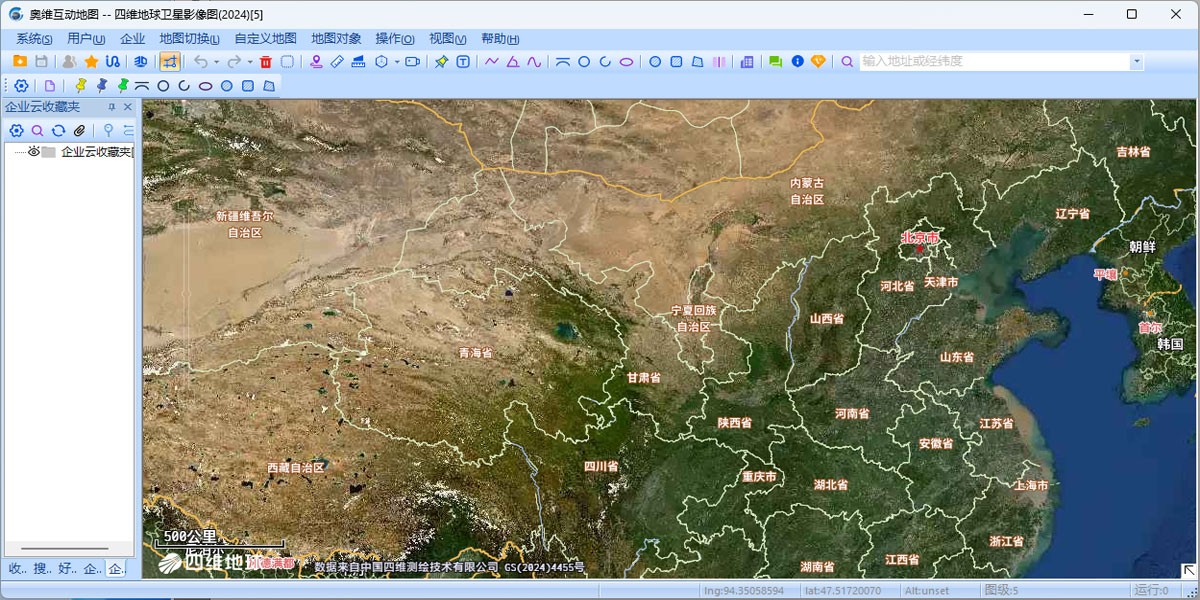
Task: Click the orange VIP diamond icon
Action: click(x=818, y=62)
